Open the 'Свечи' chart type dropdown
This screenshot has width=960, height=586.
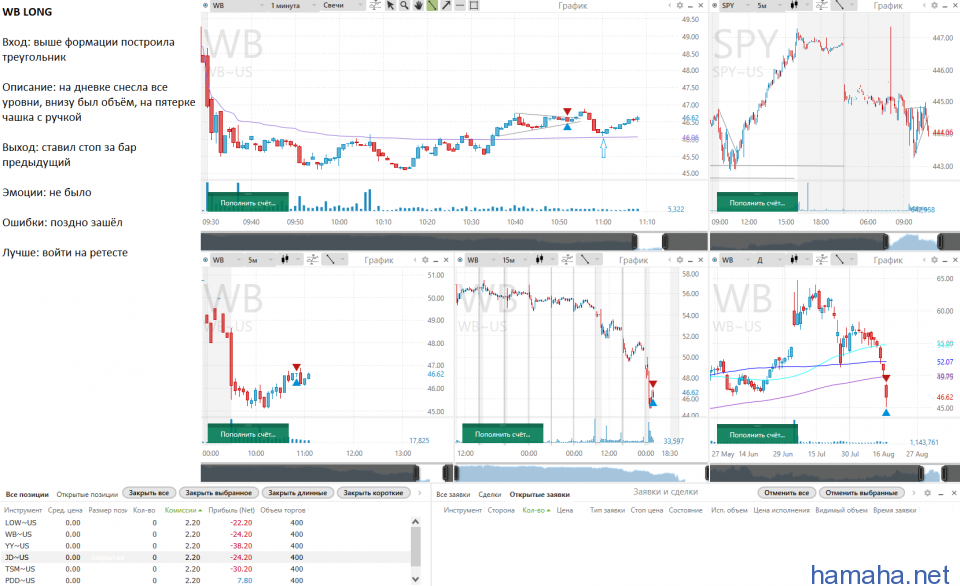click(342, 6)
